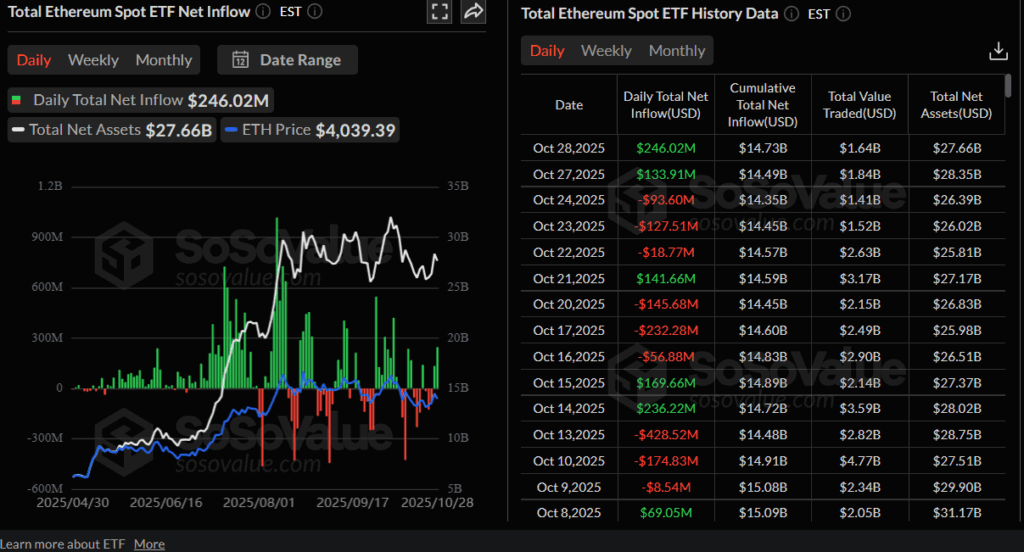
Task: Click info icon beside table EST label
Action: [x=843, y=14]
